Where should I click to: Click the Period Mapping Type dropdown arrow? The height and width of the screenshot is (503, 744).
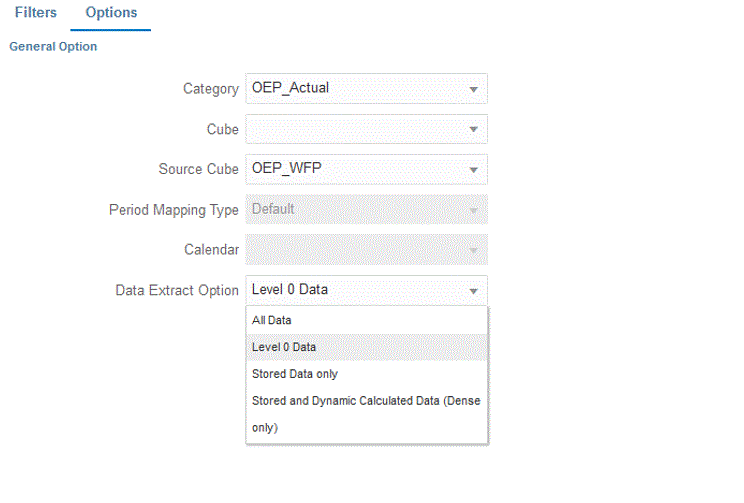point(473,210)
